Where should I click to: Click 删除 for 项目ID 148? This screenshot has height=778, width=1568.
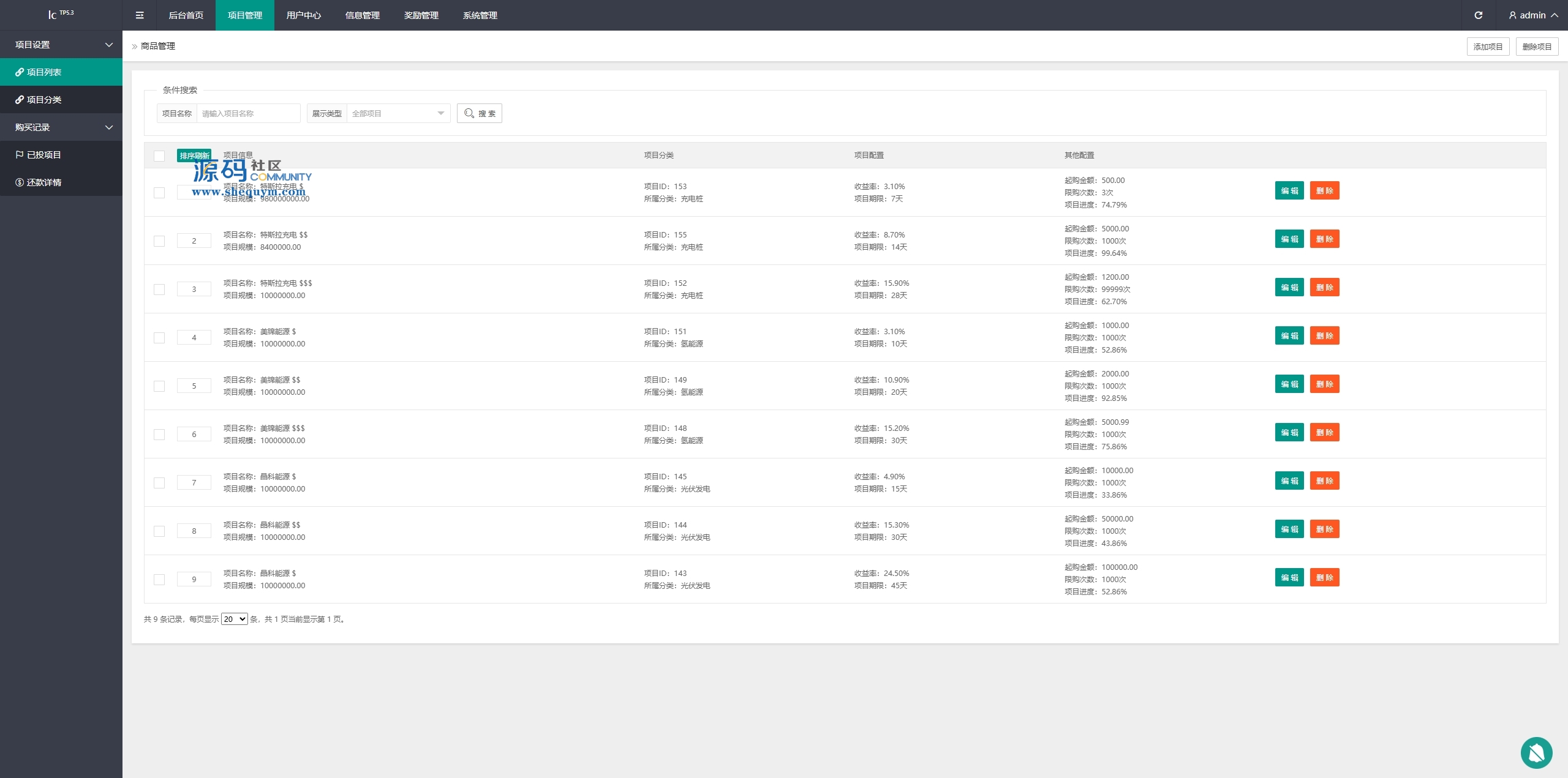1324,432
